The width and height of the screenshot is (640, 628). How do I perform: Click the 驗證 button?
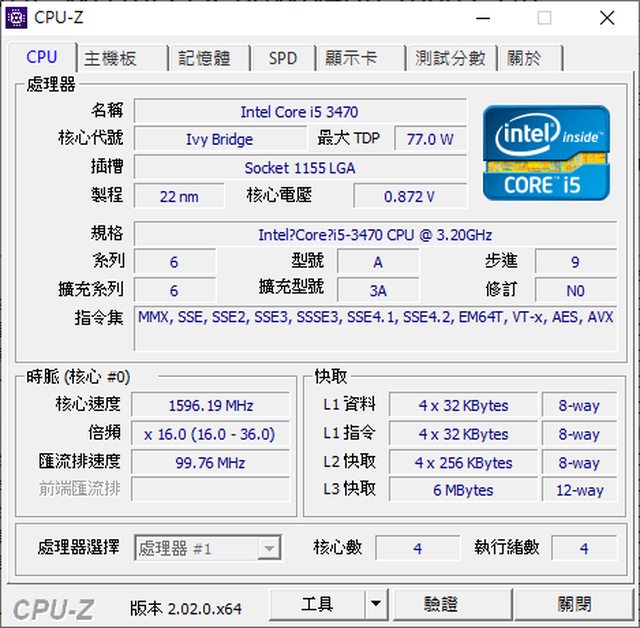(x=441, y=604)
